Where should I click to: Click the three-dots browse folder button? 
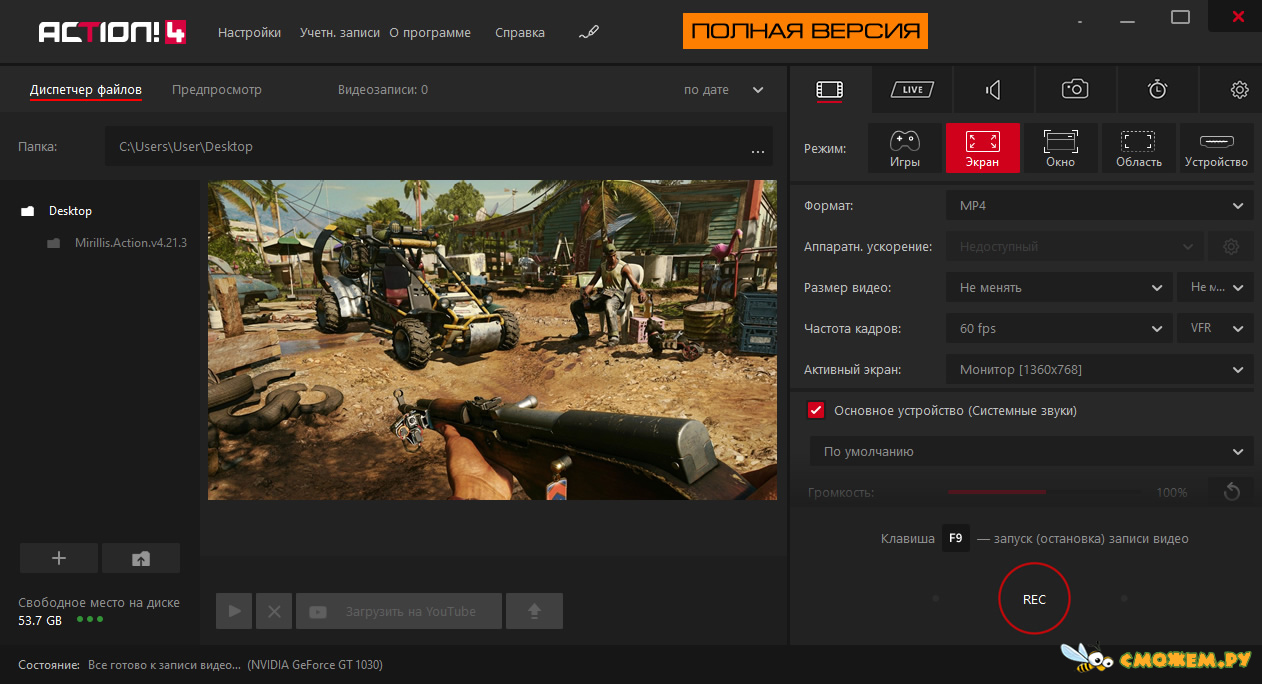tap(758, 152)
